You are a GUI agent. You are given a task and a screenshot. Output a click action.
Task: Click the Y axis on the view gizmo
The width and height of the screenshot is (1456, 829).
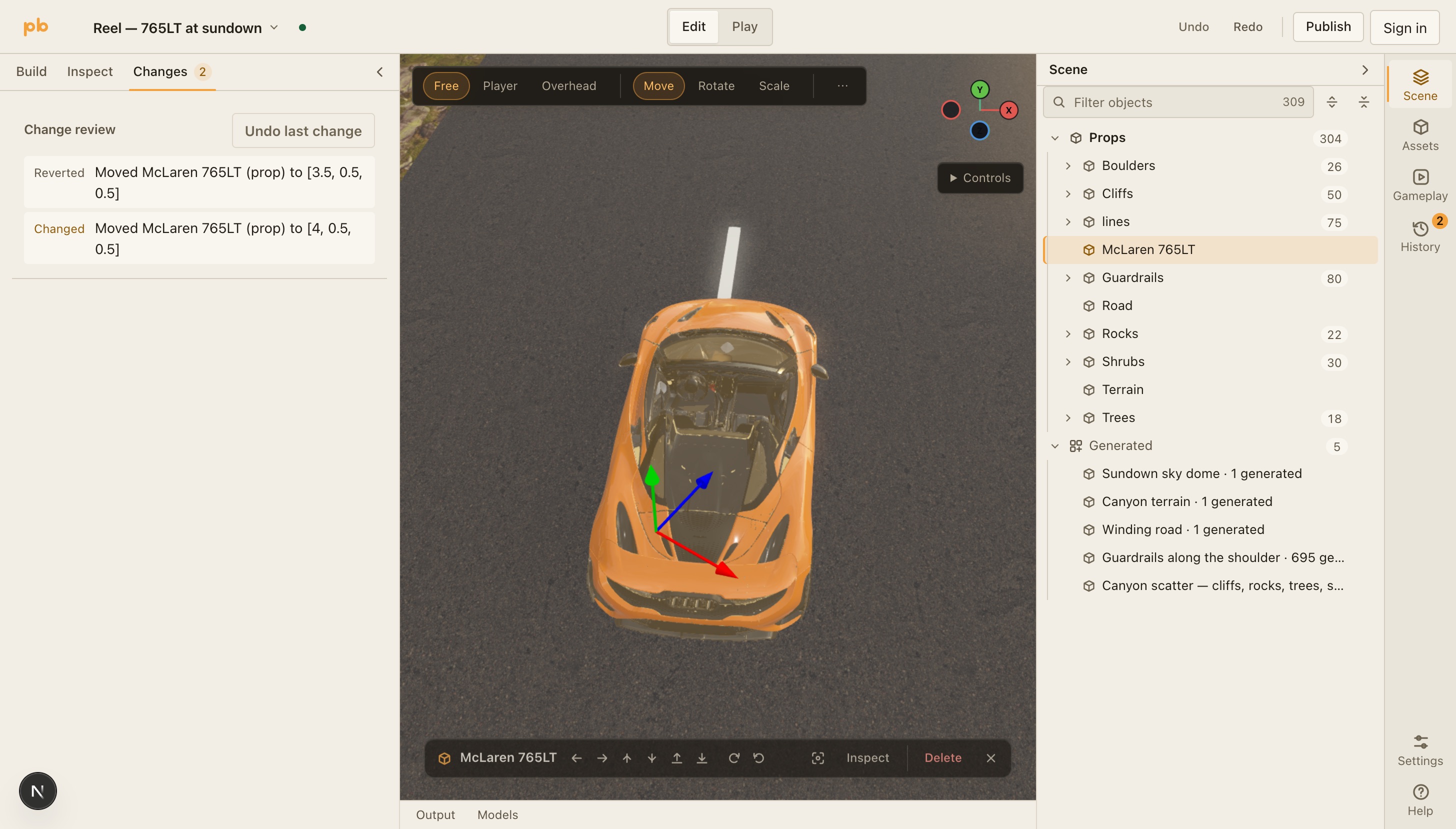click(x=979, y=89)
